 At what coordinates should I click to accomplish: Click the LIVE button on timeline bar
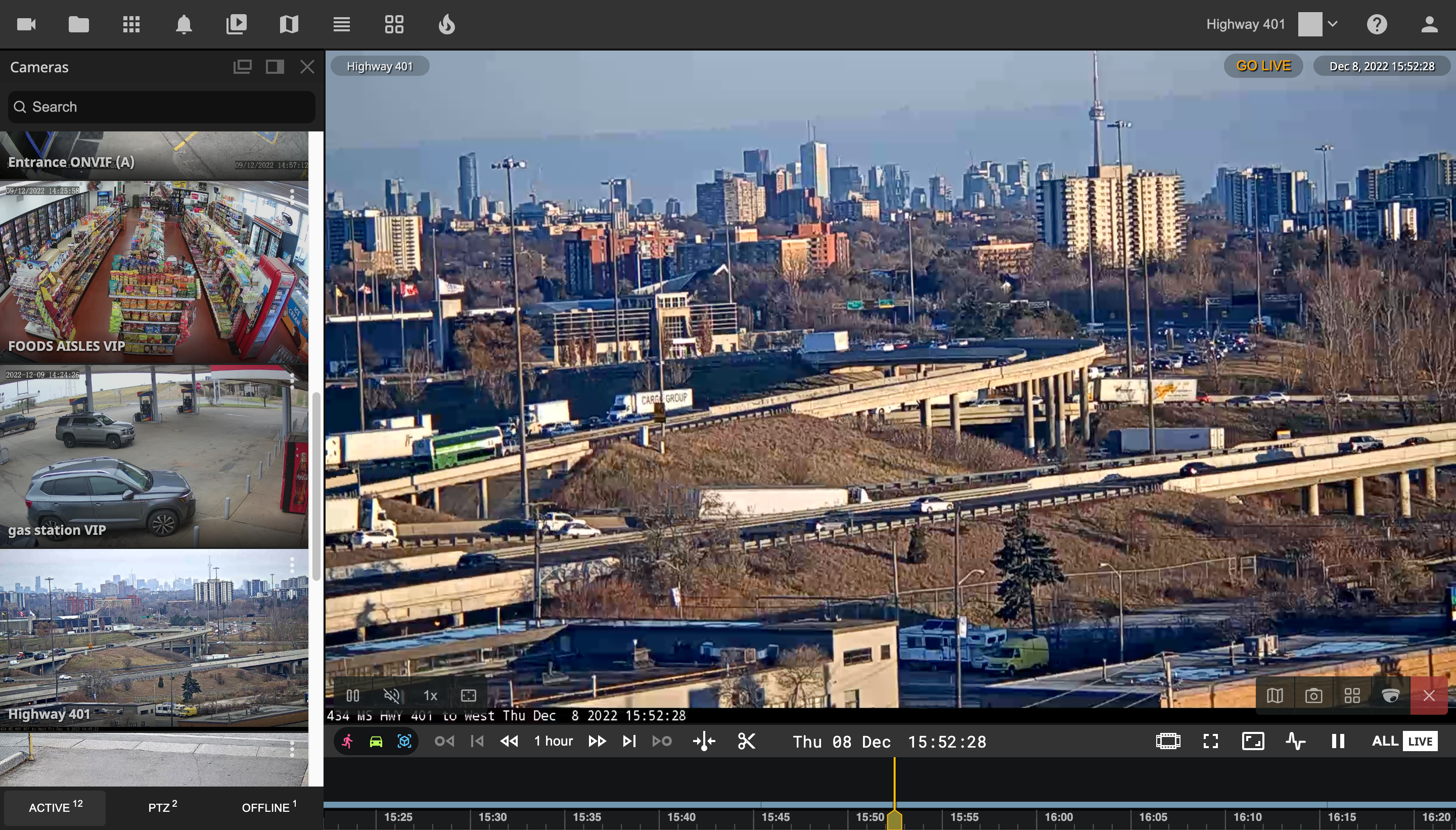pos(1420,741)
